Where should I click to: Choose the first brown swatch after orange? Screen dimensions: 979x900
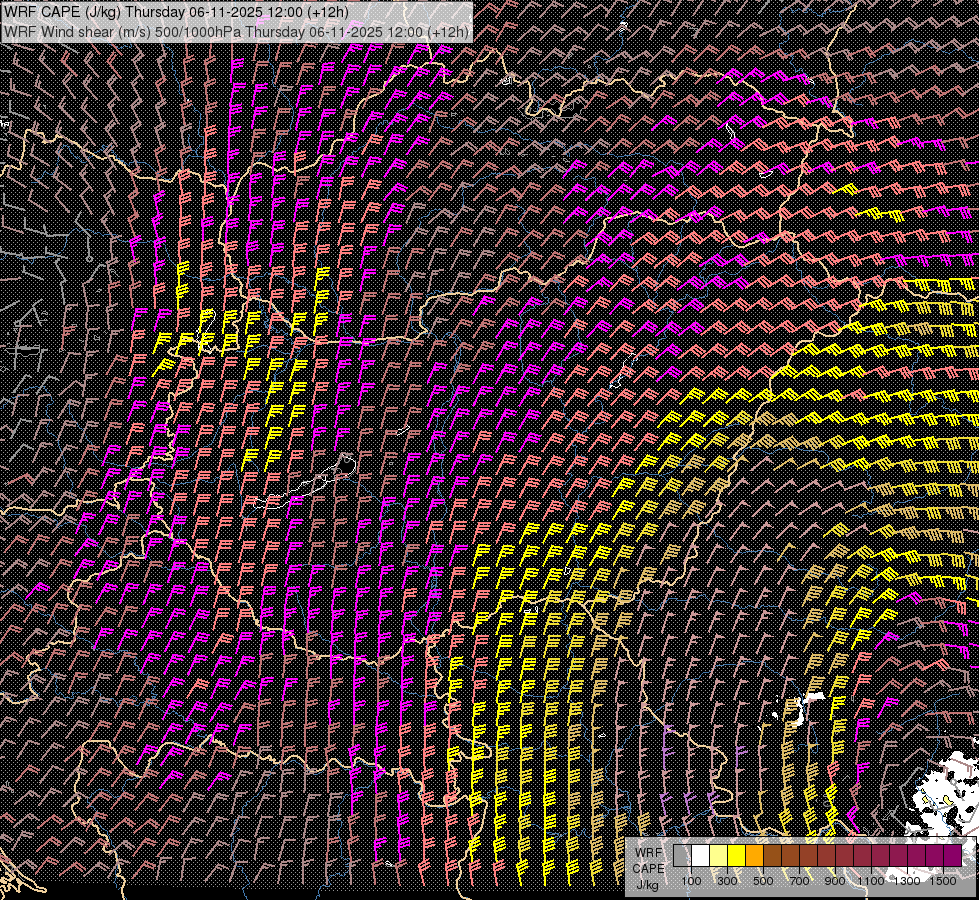772,855
